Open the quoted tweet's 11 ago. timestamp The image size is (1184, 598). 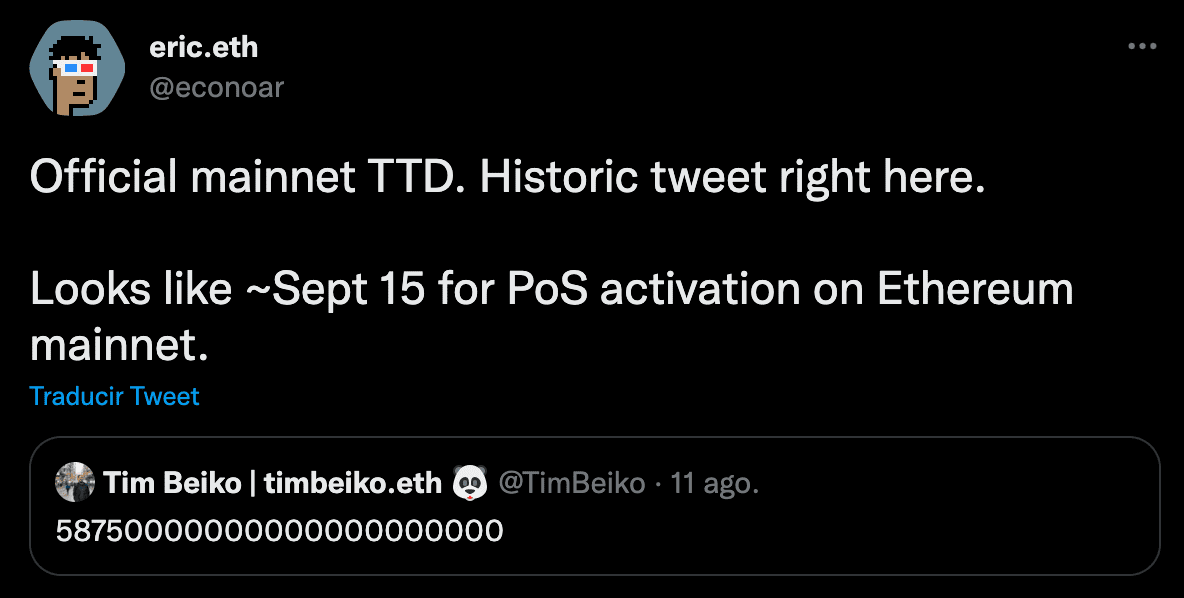(714, 484)
